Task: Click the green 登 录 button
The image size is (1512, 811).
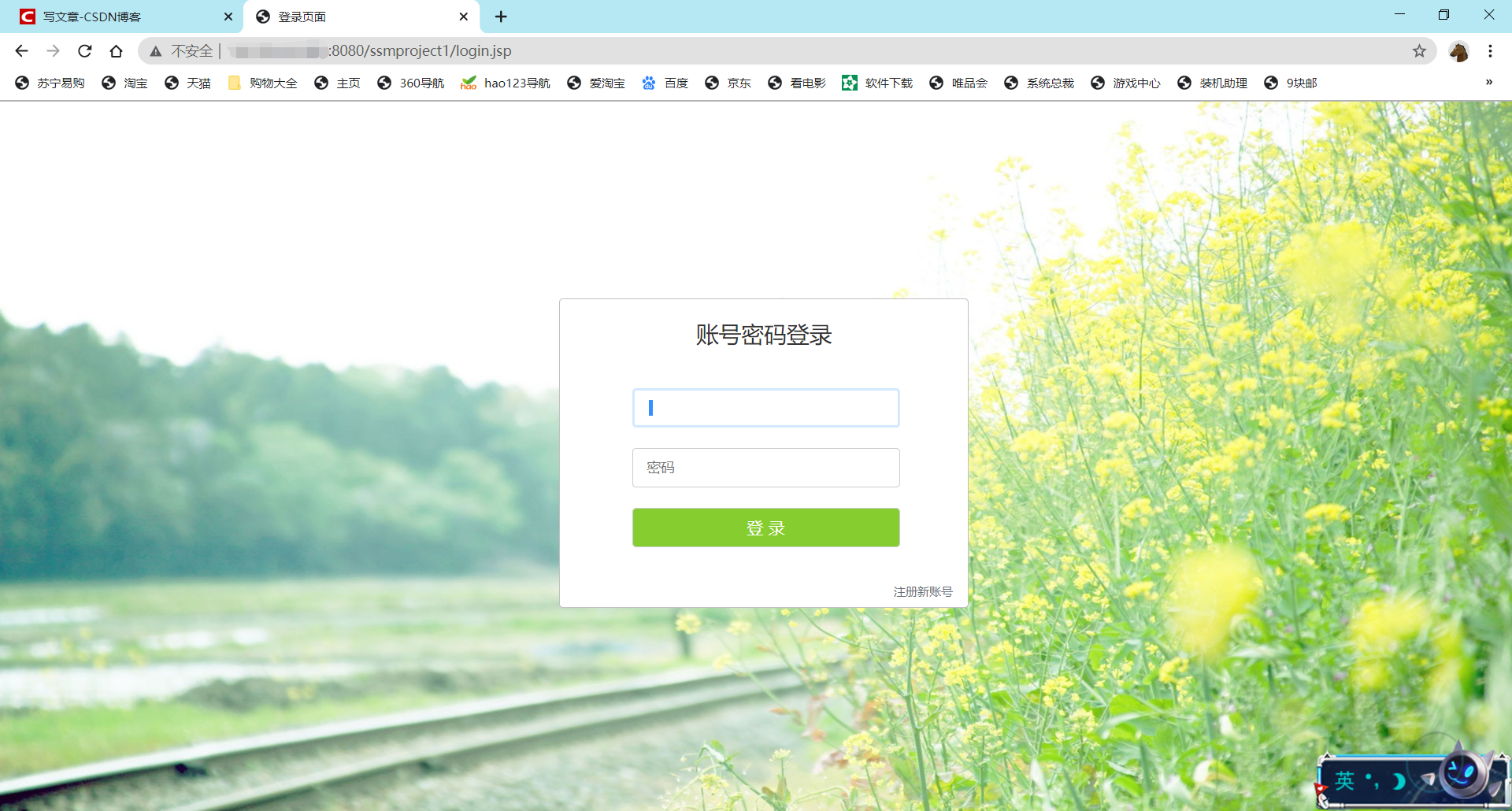Action: coord(765,528)
